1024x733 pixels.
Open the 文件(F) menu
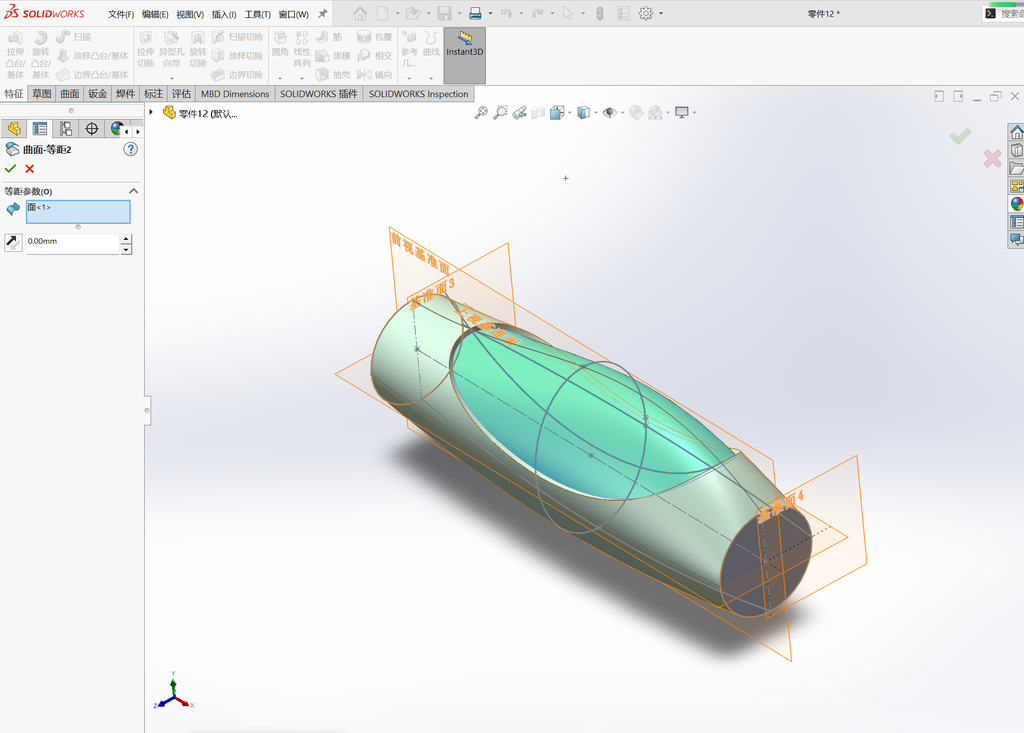click(x=121, y=14)
